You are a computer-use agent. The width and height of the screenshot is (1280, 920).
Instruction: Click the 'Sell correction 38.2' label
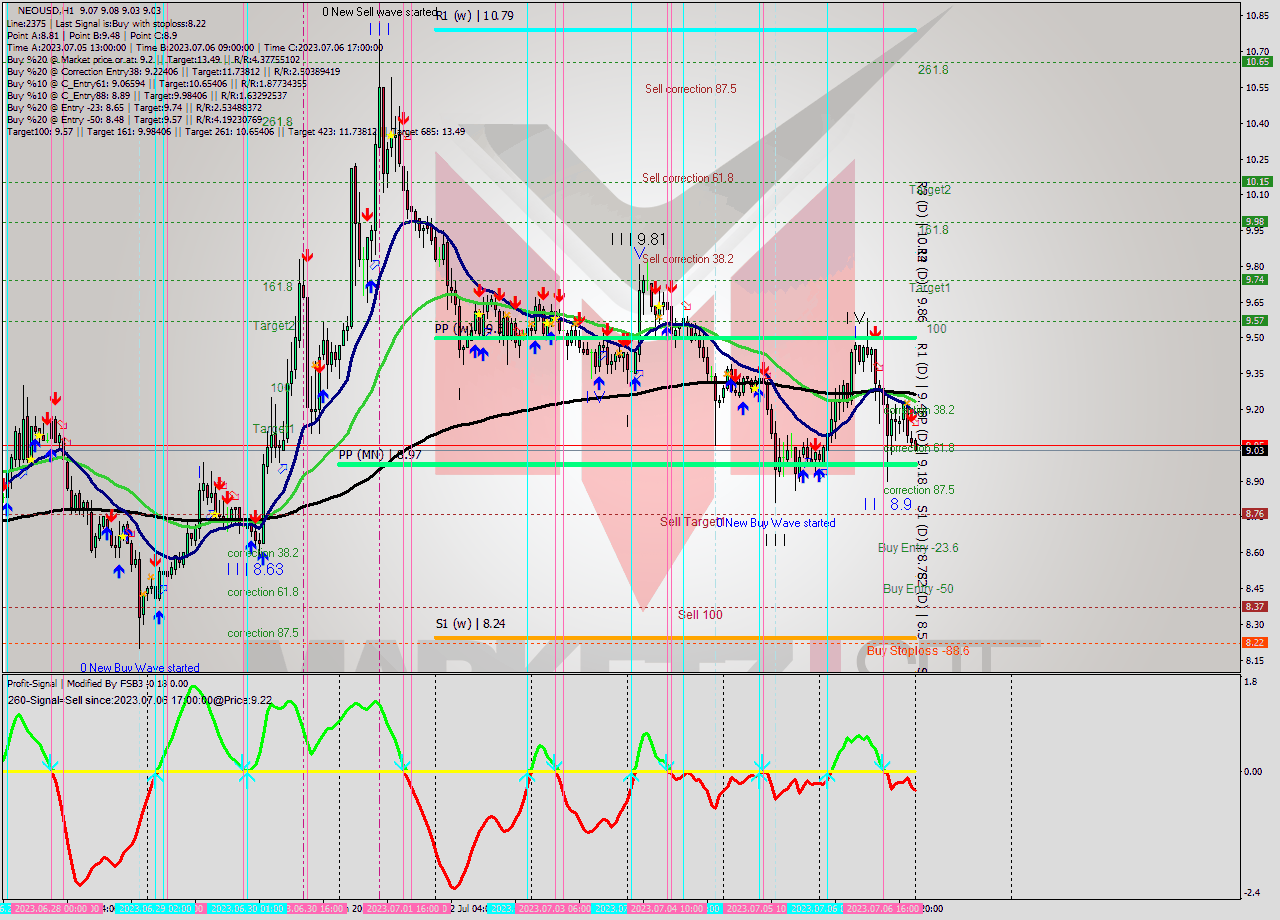(x=688, y=258)
